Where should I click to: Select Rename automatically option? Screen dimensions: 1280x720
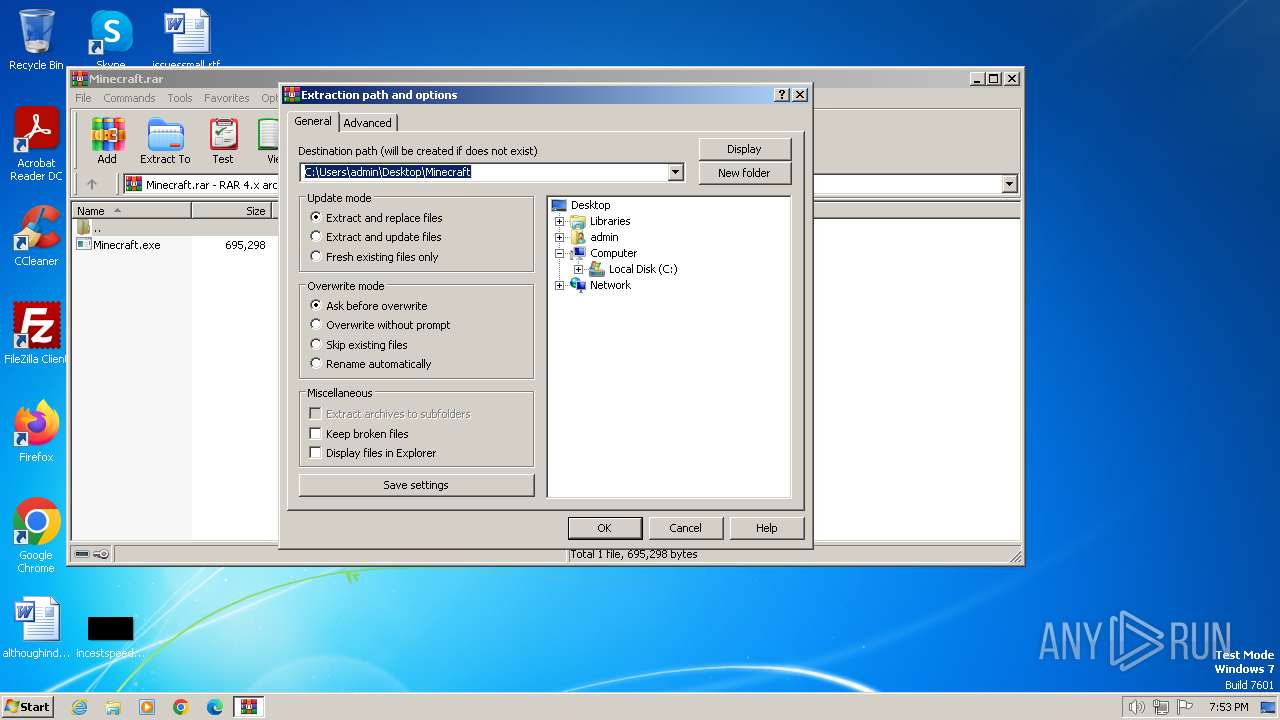[x=371, y=364]
